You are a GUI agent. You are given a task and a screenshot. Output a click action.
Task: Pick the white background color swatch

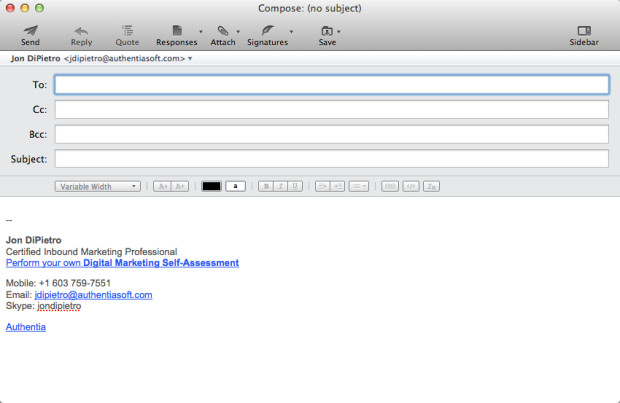point(236,186)
